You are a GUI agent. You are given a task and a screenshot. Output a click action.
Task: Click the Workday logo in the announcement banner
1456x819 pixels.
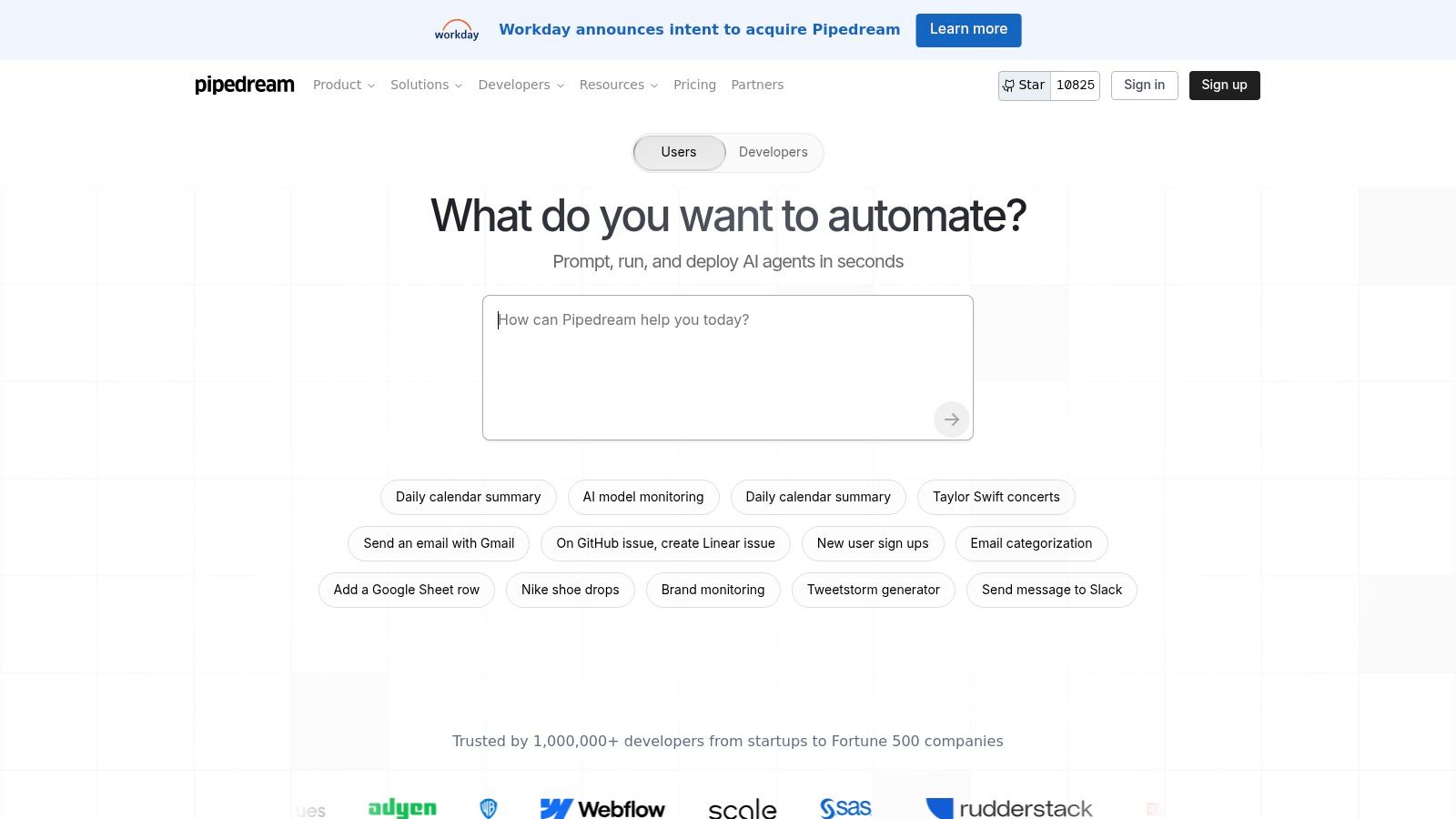(x=456, y=28)
